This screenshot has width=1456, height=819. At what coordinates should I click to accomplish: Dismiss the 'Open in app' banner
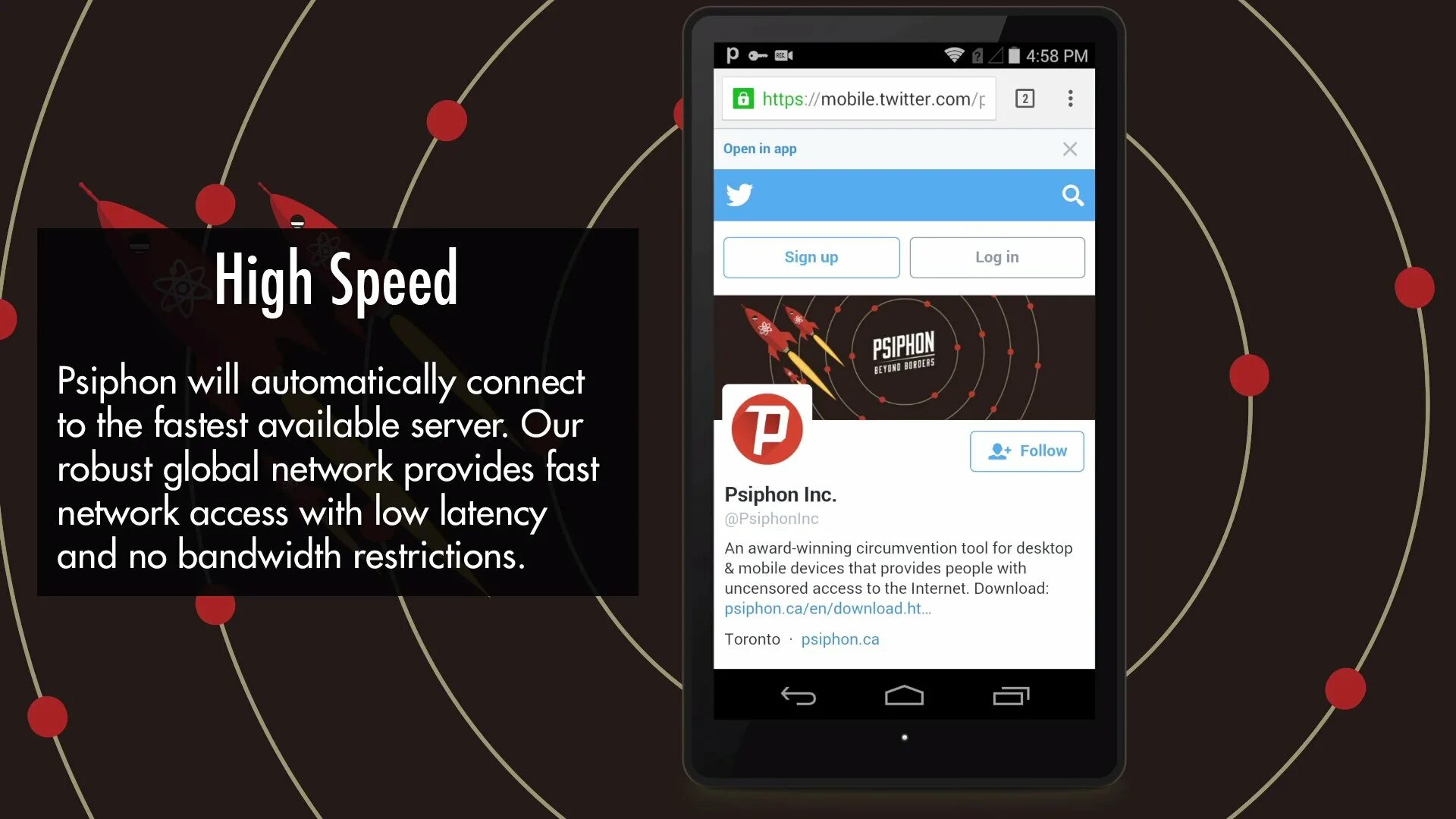[x=1070, y=149]
